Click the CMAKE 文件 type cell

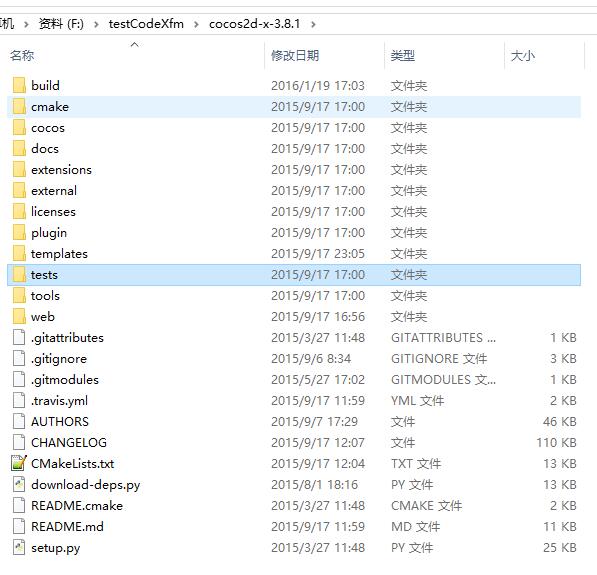[426, 506]
